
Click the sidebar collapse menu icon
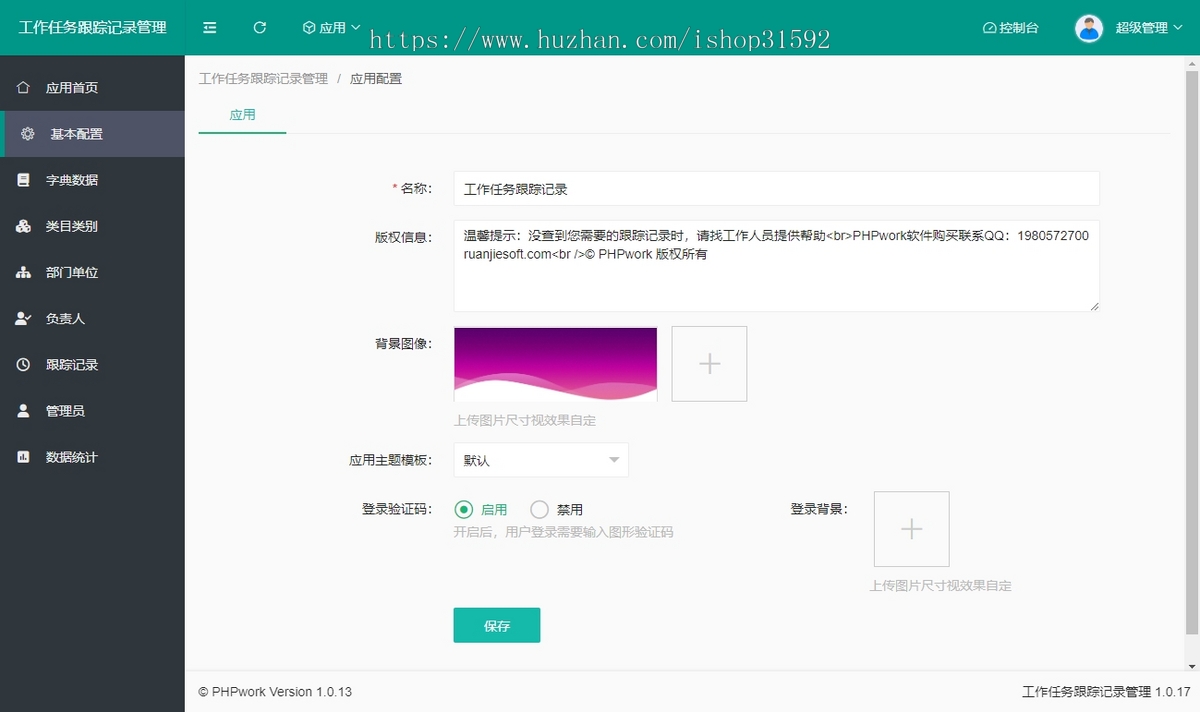pyautogui.click(x=210, y=28)
